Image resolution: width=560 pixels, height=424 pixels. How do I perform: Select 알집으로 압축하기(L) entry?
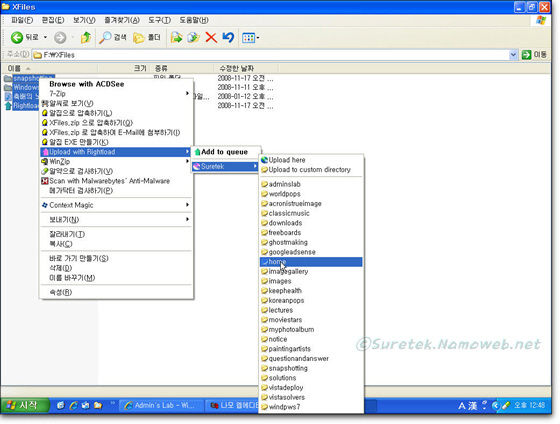116,113
